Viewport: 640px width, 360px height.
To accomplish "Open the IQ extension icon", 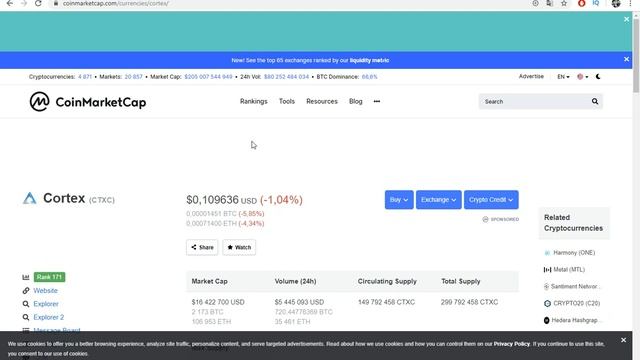I will [596, 3].
